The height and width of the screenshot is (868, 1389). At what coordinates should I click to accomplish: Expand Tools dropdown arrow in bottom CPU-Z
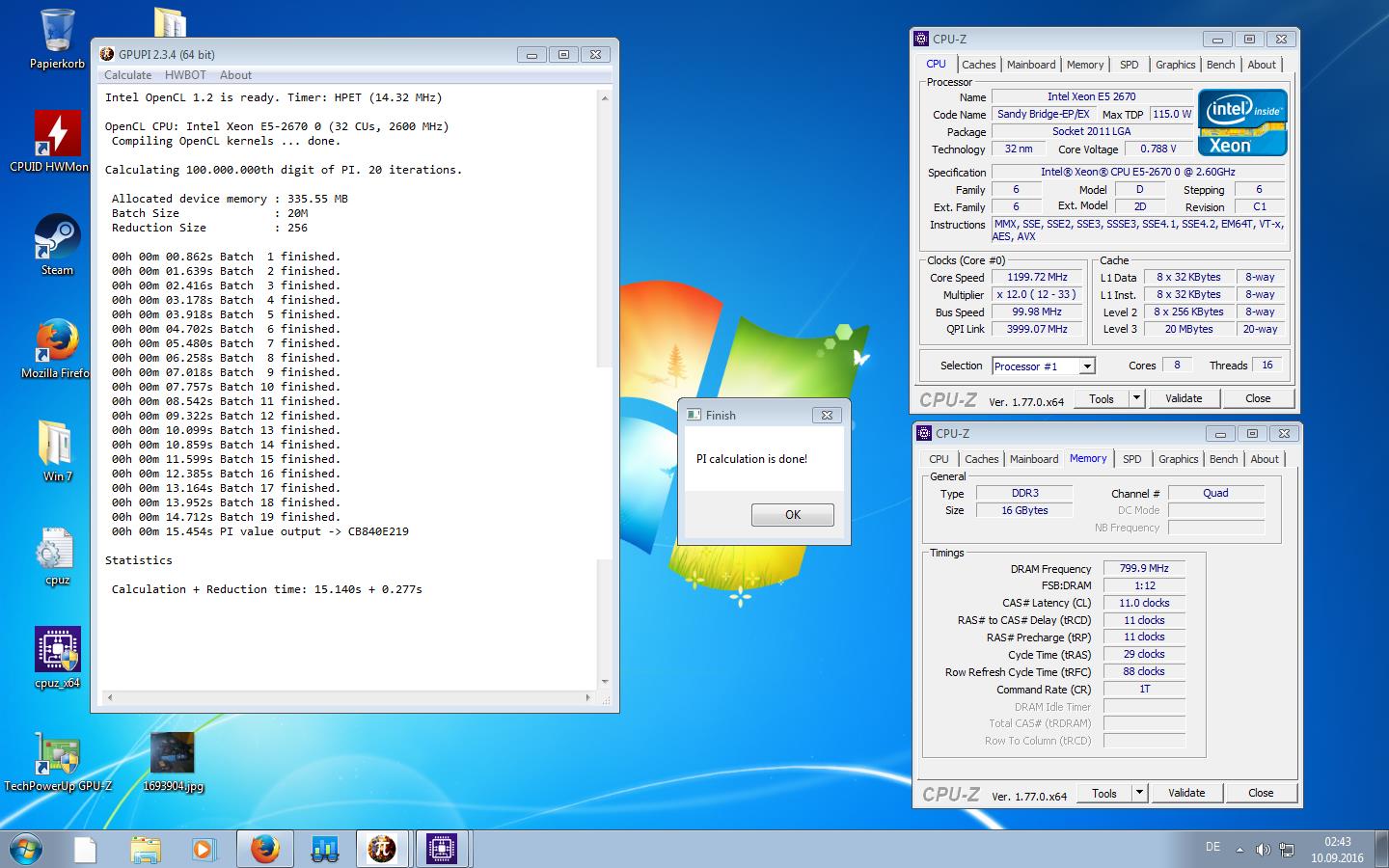[x=1139, y=794]
